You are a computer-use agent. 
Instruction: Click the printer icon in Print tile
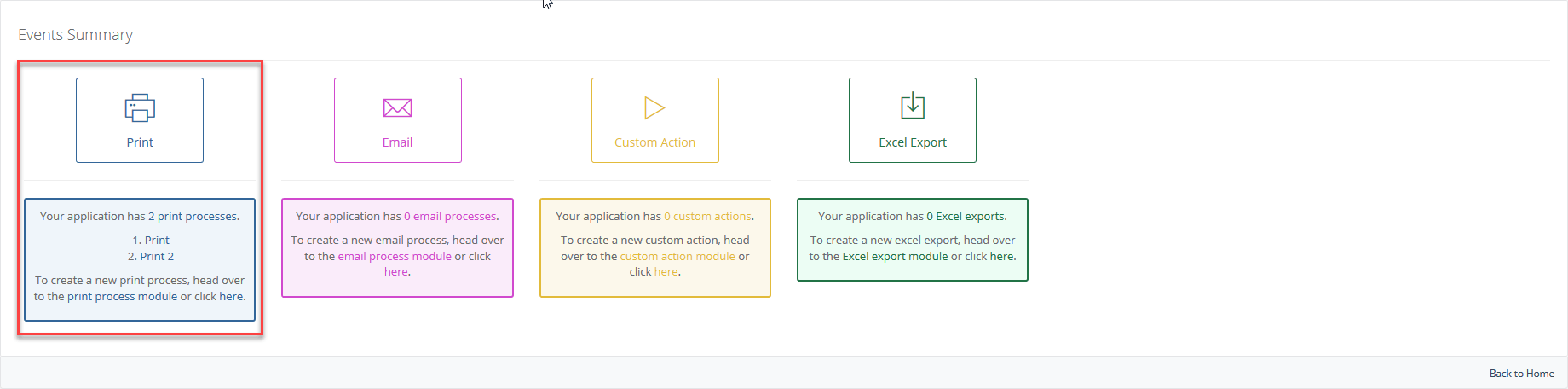click(140, 108)
